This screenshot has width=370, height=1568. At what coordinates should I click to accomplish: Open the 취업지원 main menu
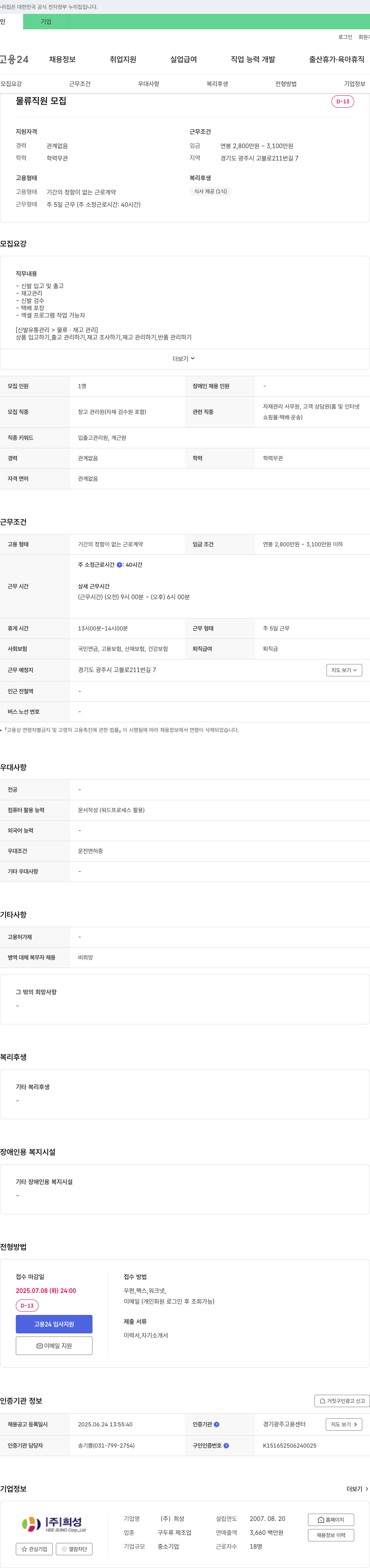[123, 59]
